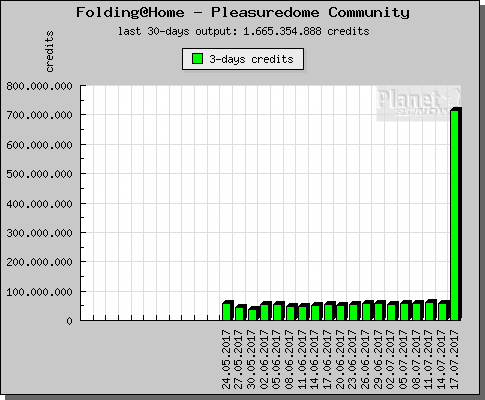Image resolution: width=485 pixels, height=400 pixels.
Task: Click the y-axis value 700.000.000
Action: pos(39,115)
